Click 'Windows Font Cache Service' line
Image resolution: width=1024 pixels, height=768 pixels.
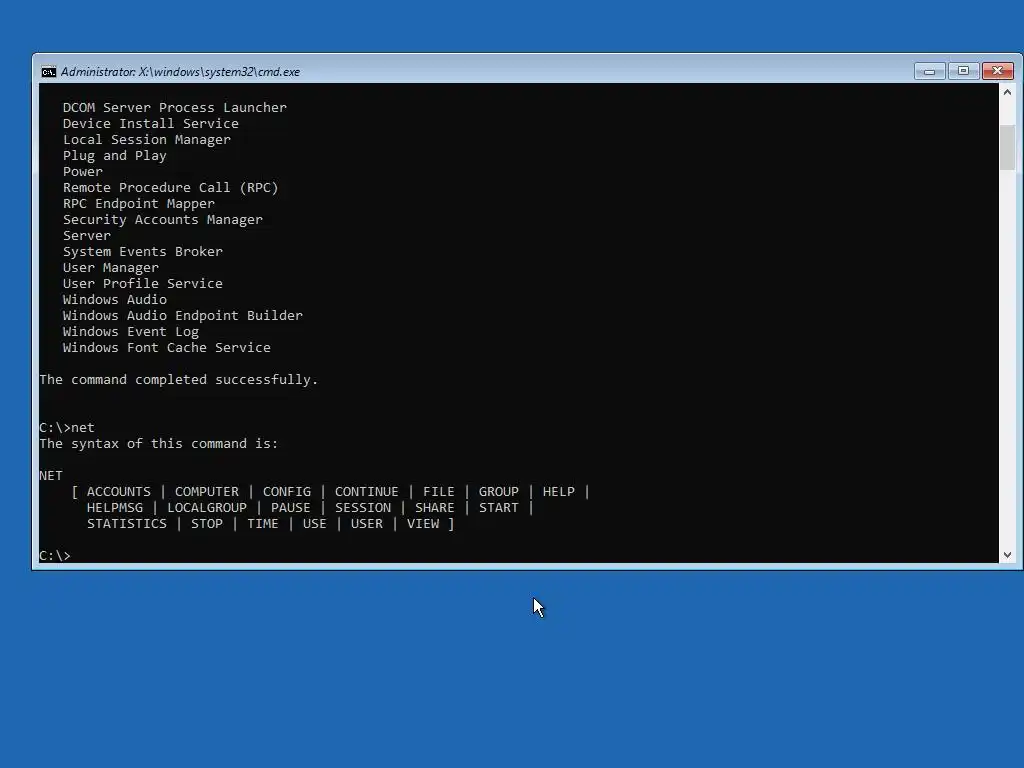[x=167, y=347]
